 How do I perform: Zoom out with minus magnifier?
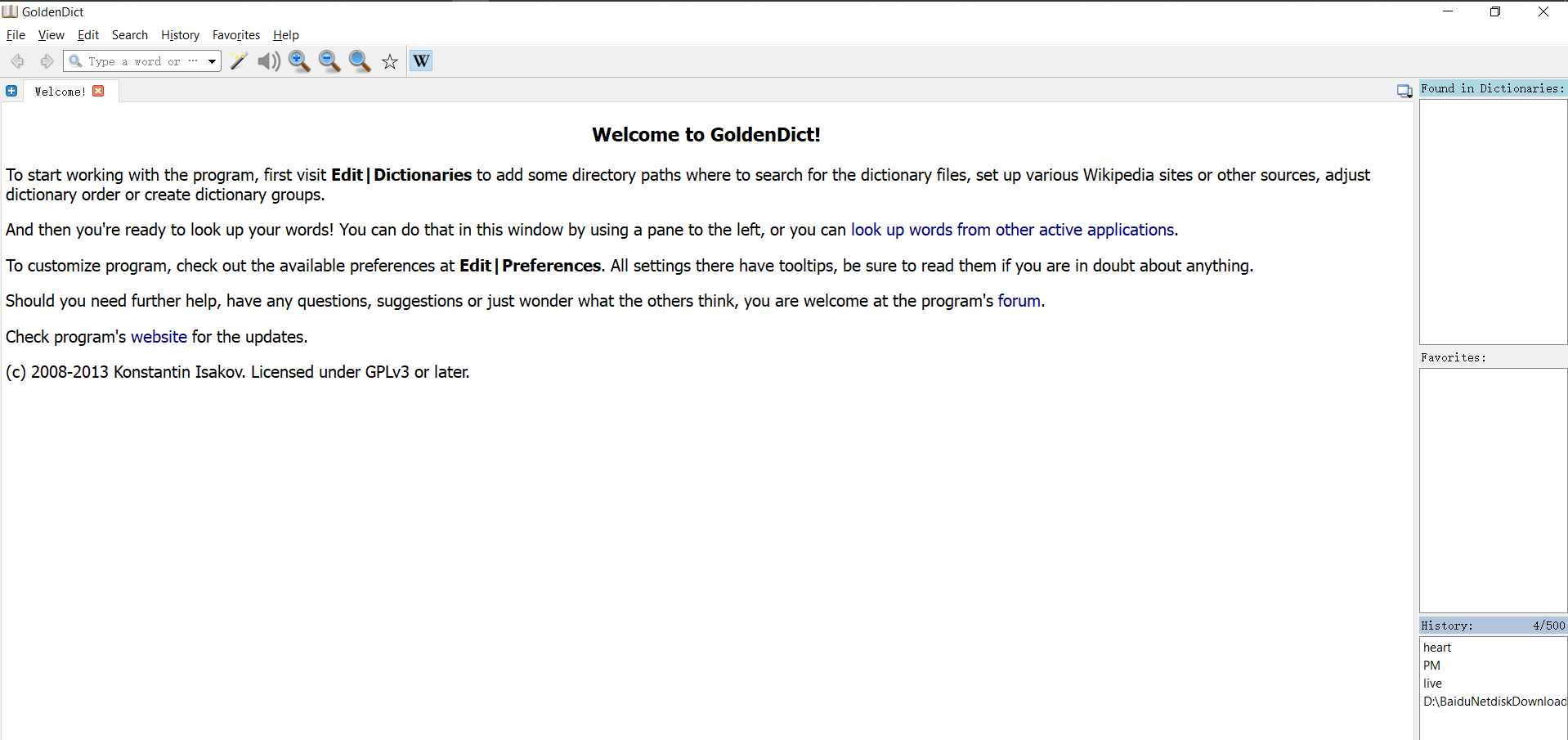(329, 61)
